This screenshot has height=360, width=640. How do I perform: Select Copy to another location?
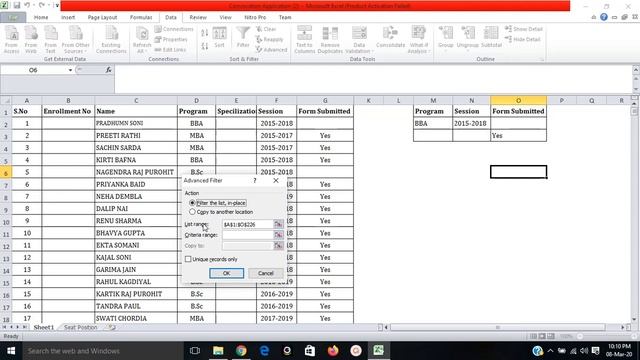[x=221, y=212]
